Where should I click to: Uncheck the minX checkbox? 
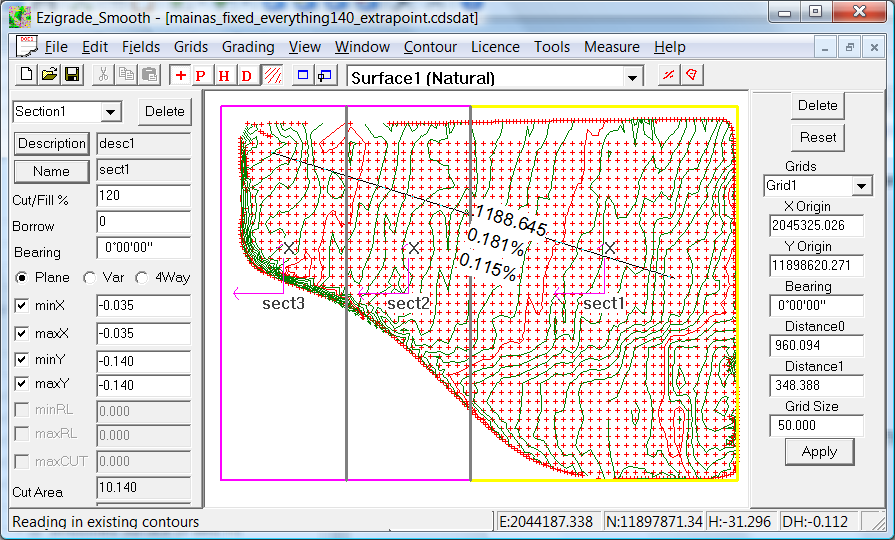coord(22,306)
